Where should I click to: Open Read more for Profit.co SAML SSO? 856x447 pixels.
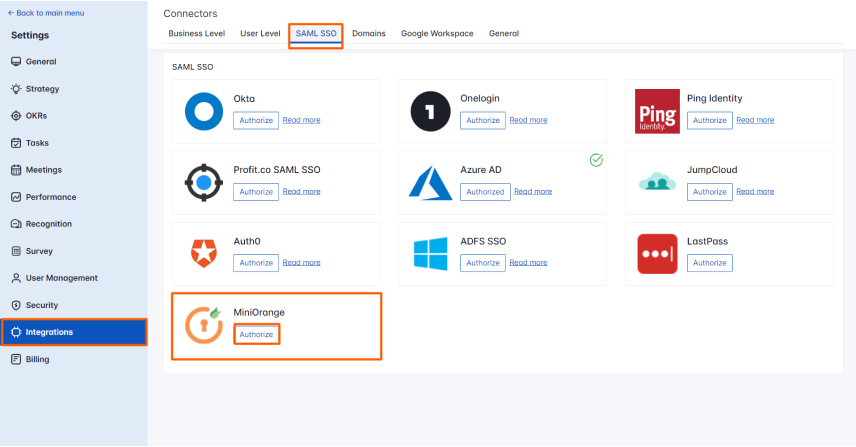(301, 192)
